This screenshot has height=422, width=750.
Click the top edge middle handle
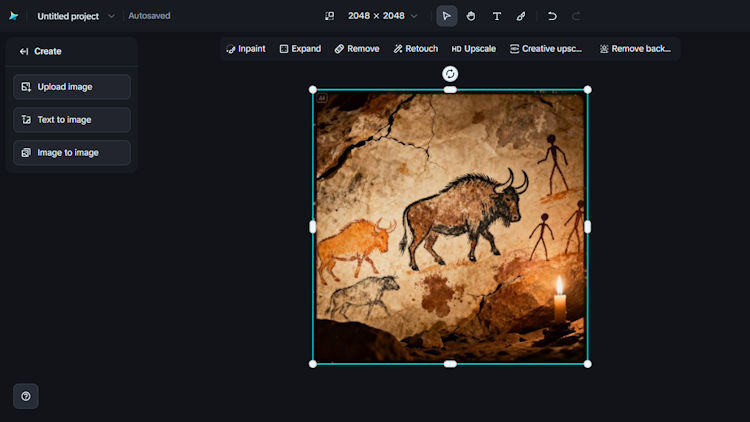pos(450,89)
